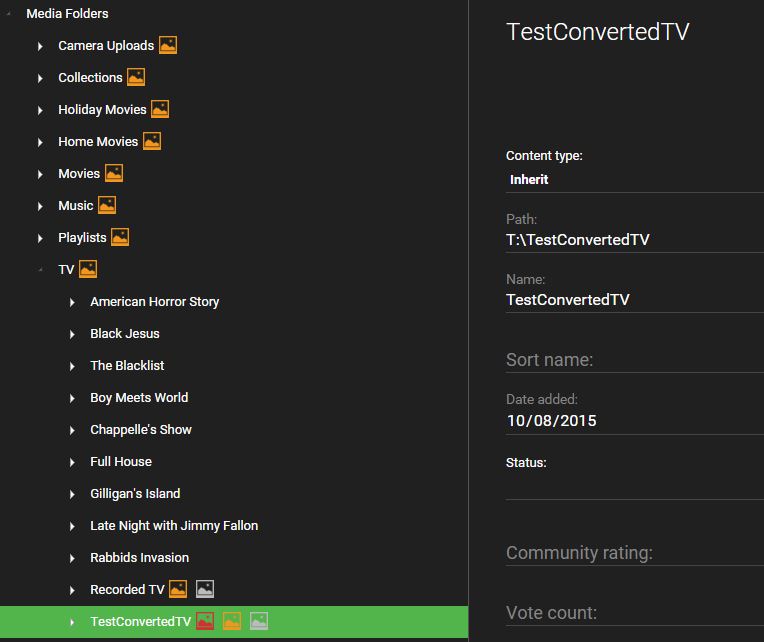Expand Rabbids Invasion arrow
764x642 pixels.
tap(72, 558)
